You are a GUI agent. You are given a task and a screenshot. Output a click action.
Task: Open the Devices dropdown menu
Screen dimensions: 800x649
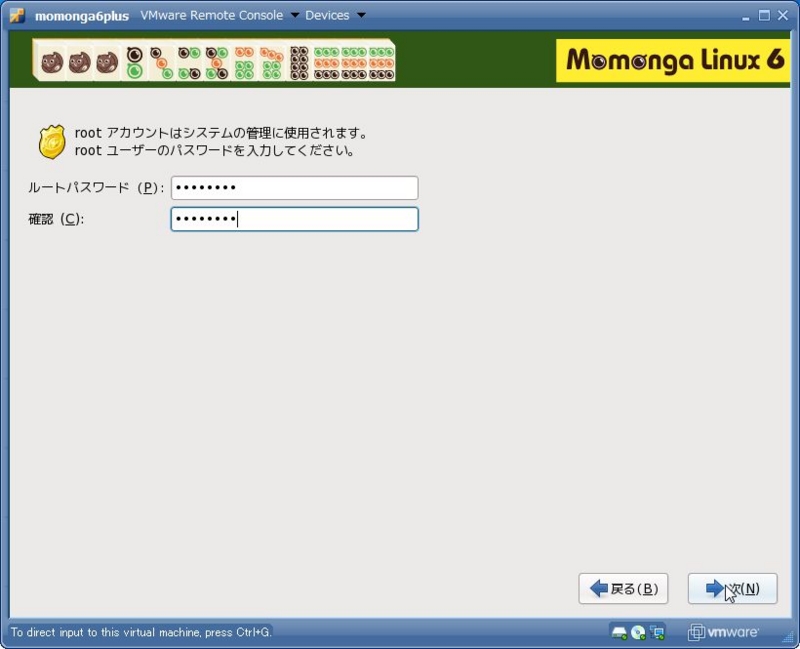[335, 15]
